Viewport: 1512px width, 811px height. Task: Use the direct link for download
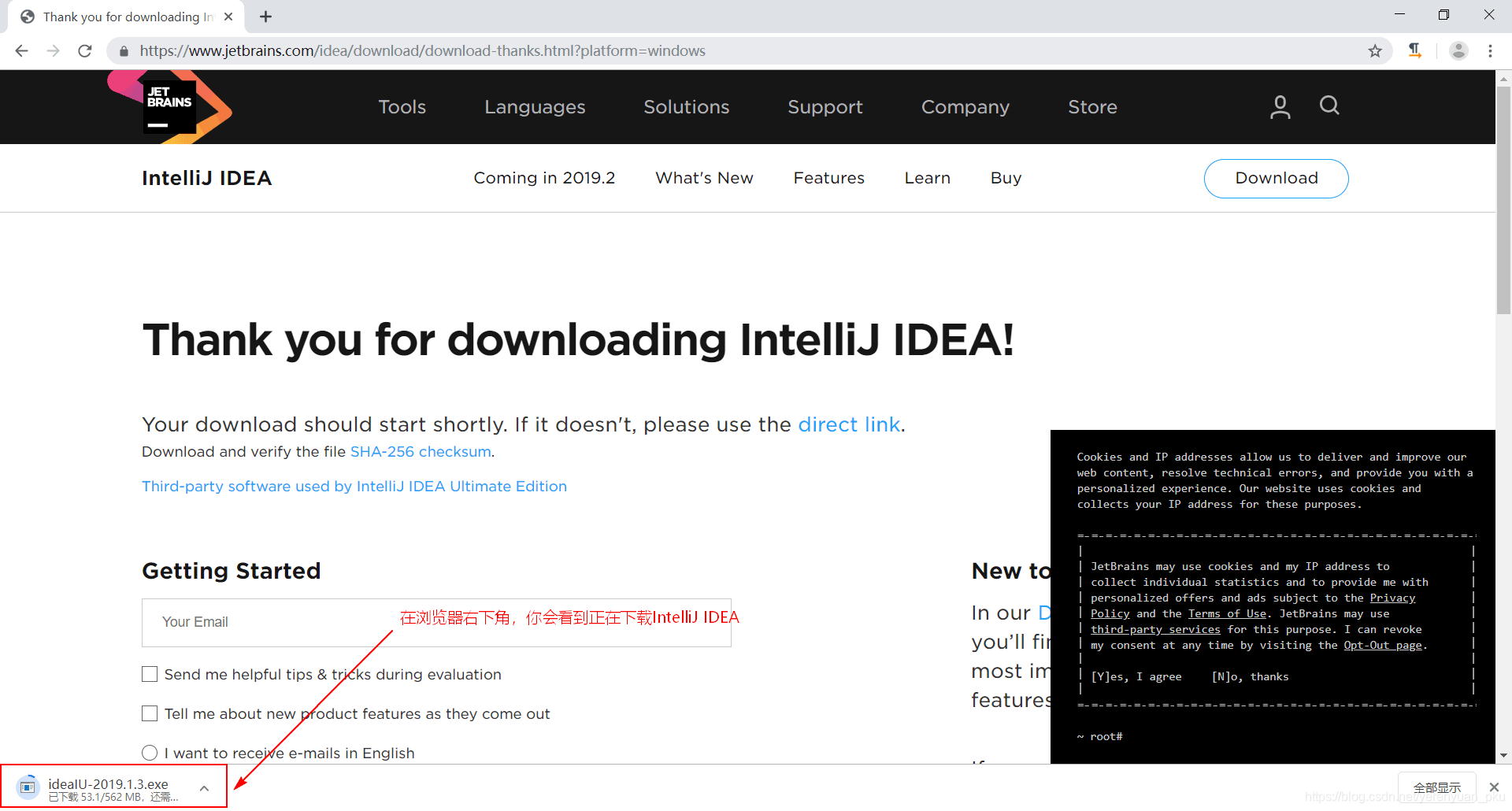click(x=849, y=424)
